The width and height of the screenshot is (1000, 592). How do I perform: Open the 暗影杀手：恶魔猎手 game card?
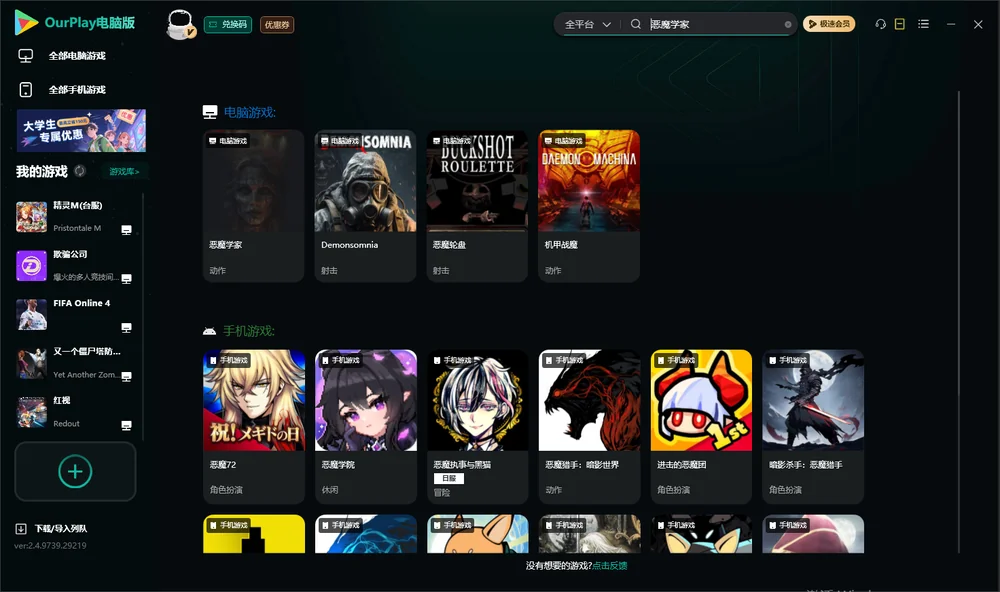pos(813,426)
